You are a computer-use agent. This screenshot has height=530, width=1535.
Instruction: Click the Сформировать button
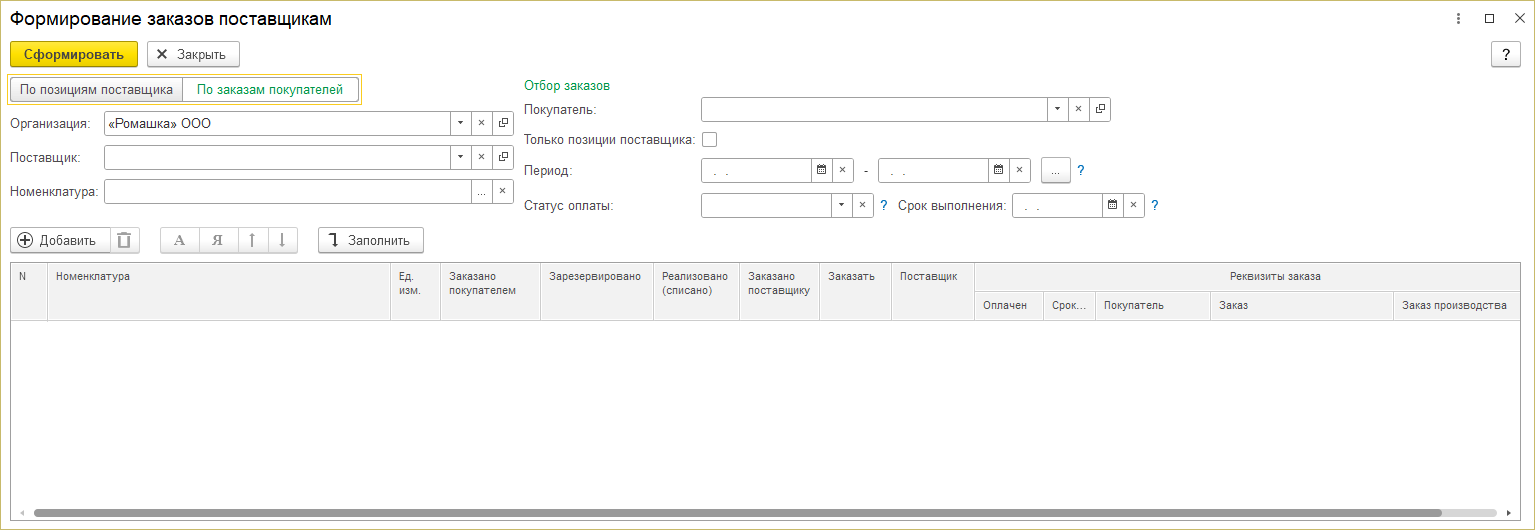pos(74,54)
